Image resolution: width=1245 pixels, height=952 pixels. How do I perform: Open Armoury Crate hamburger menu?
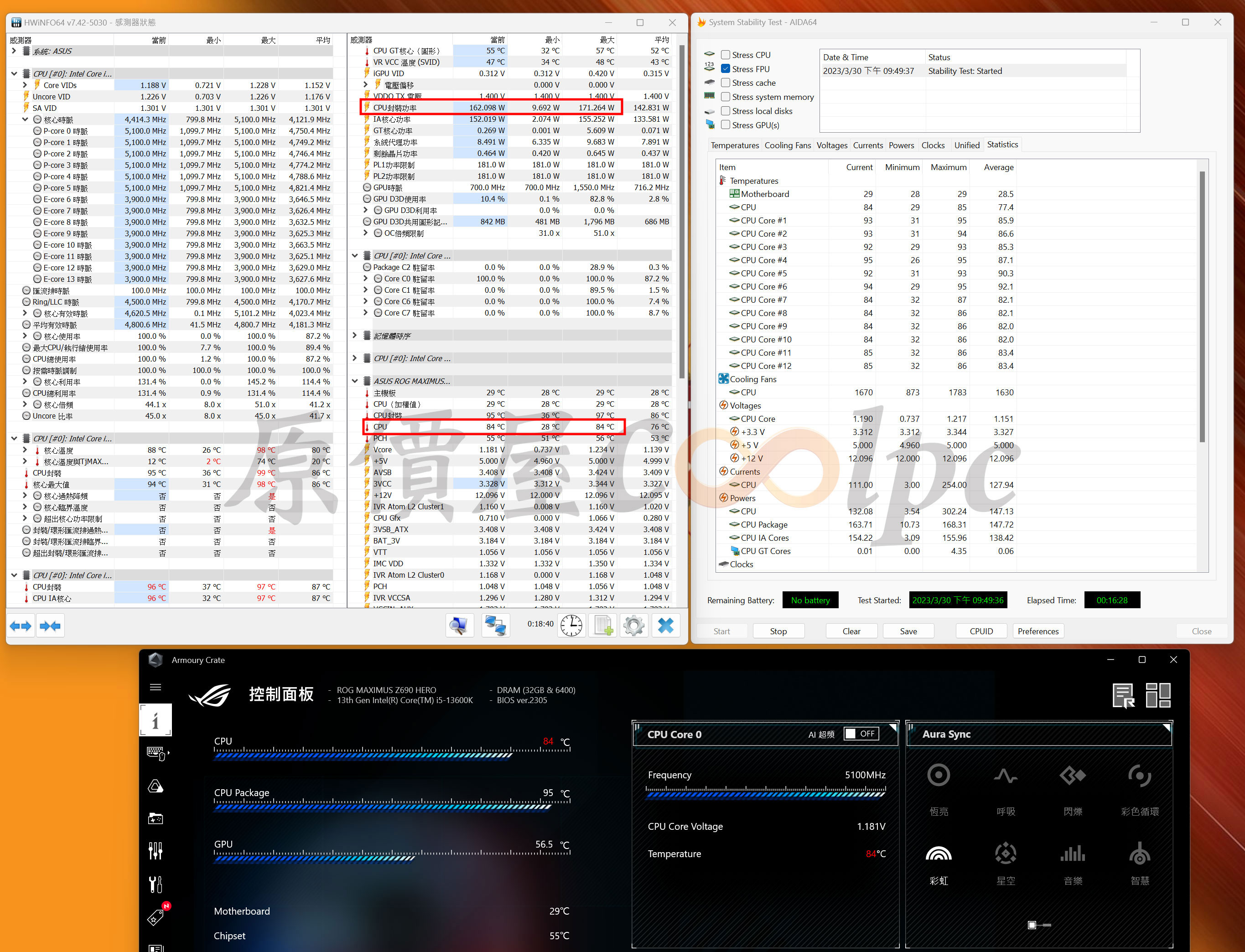[x=155, y=688]
